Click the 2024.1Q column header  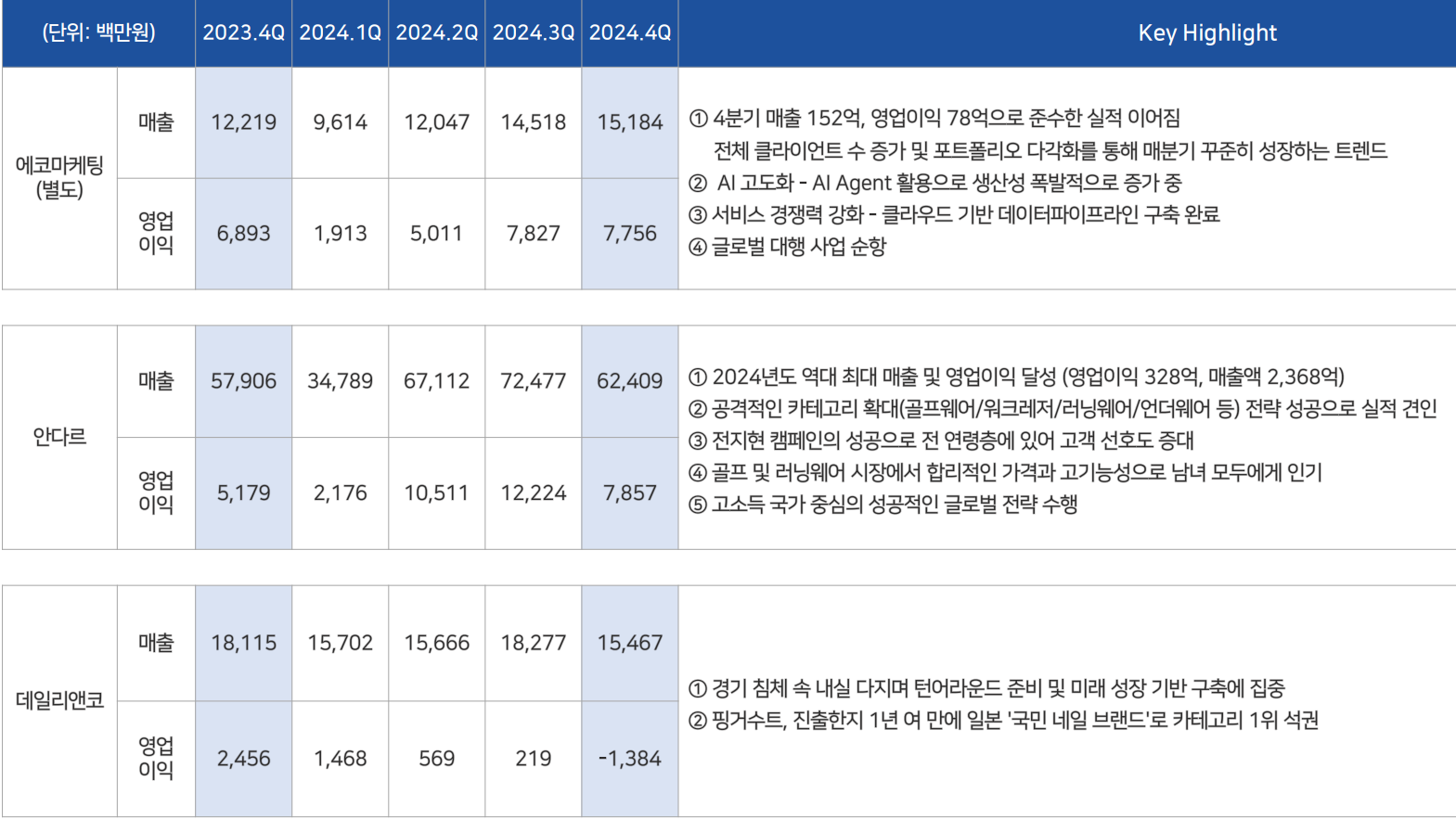(340, 32)
